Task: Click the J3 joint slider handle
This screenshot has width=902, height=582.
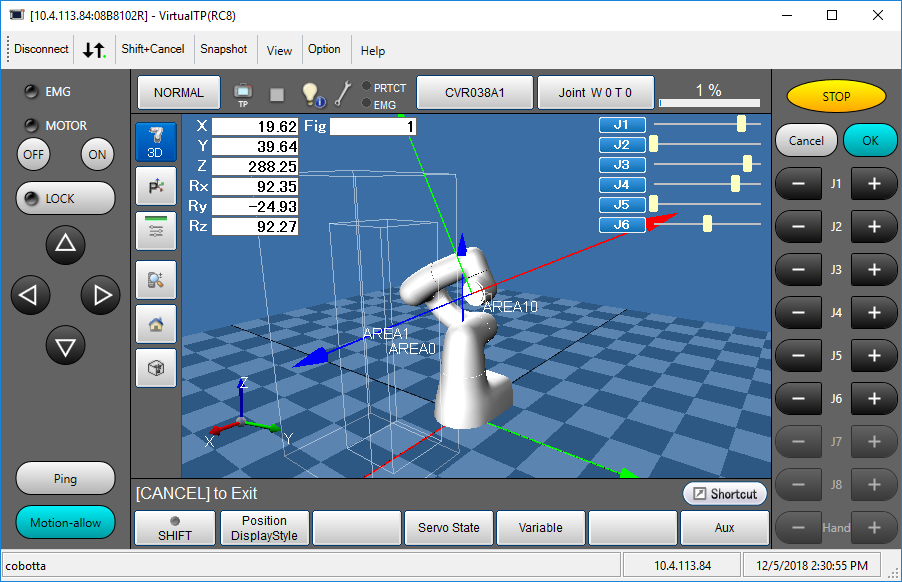Action: [x=747, y=164]
